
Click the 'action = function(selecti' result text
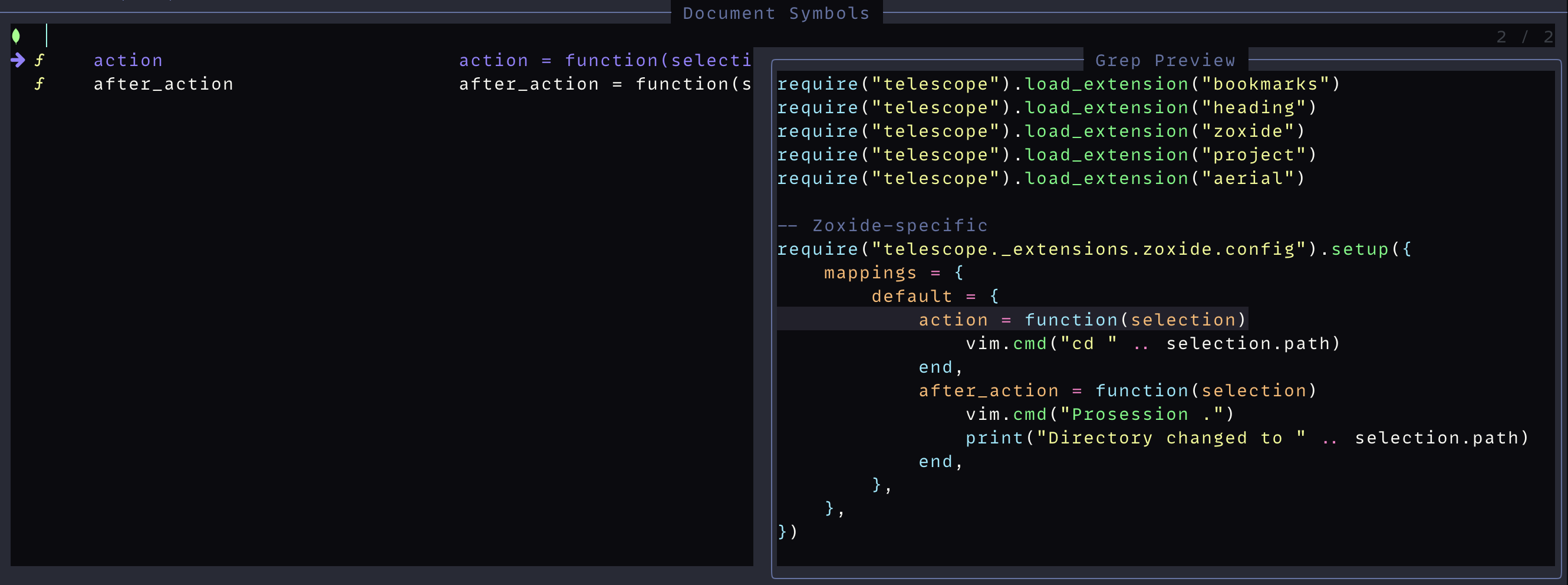605,60
